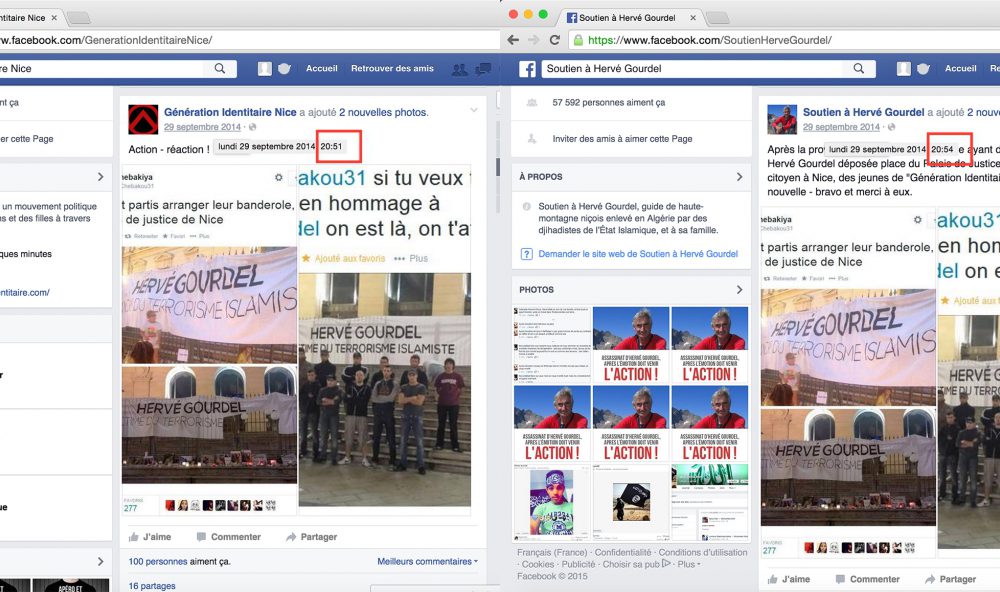Click Commenter under the right post
1000x592 pixels.
click(x=867, y=579)
